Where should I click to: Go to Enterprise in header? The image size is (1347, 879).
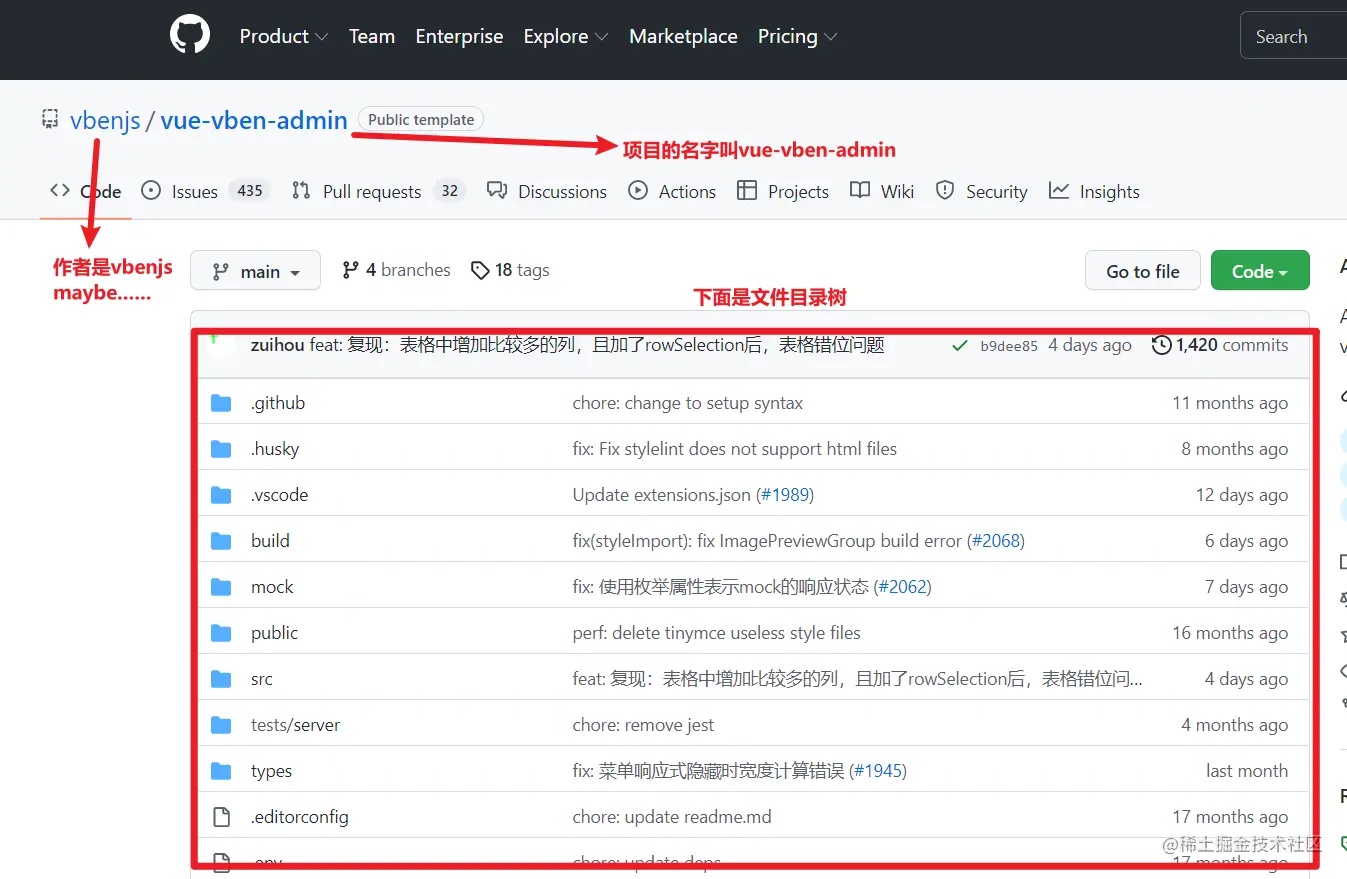pos(459,36)
